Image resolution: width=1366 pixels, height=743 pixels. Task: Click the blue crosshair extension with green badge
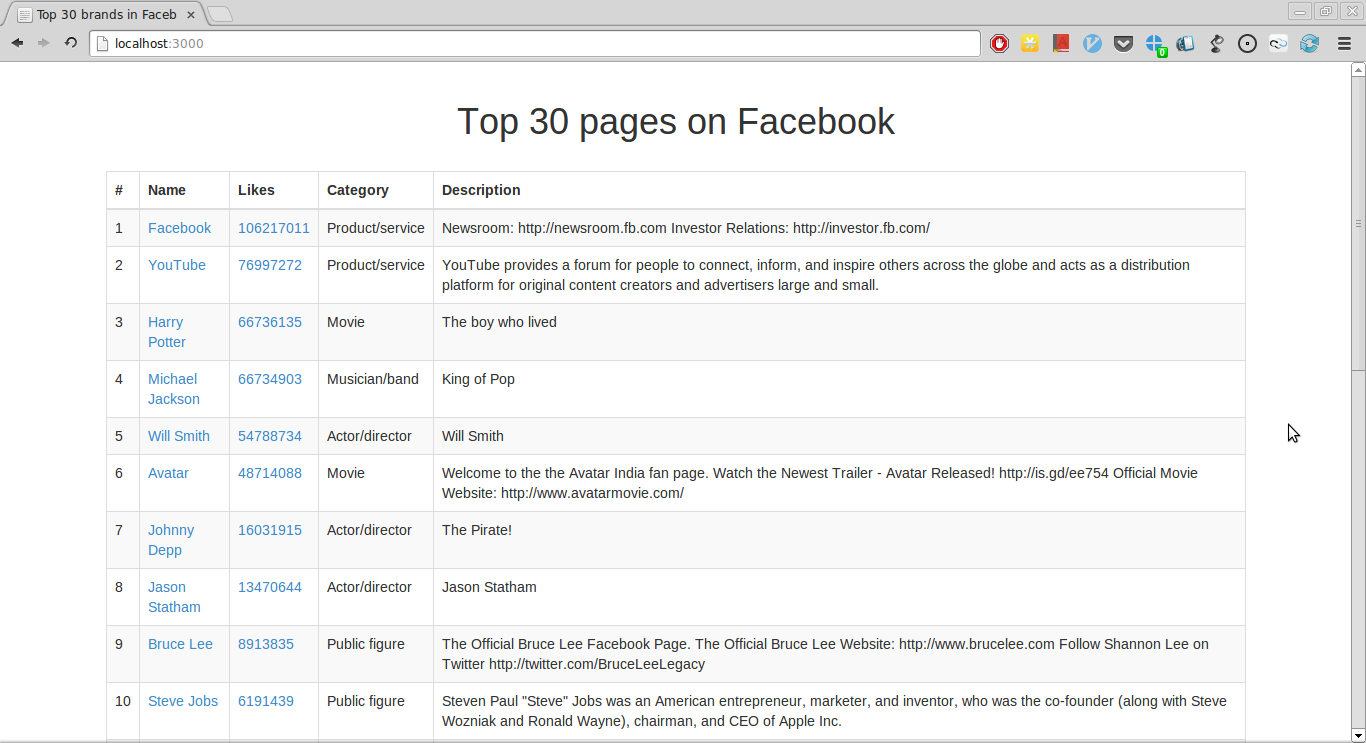tap(1155, 44)
